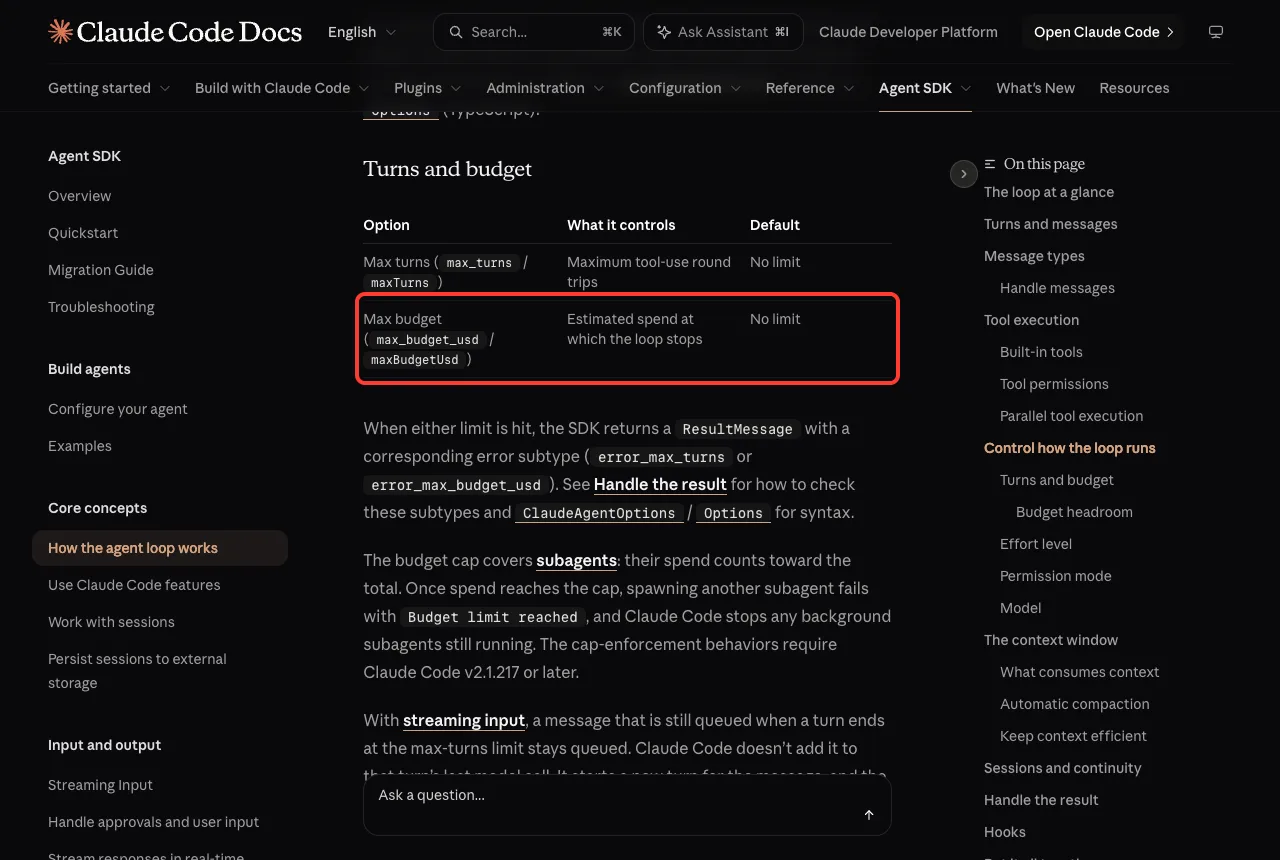This screenshot has height=860, width=1280.
Task: Toggle the theme via the monitor icon
Action: click(1216, 32)
